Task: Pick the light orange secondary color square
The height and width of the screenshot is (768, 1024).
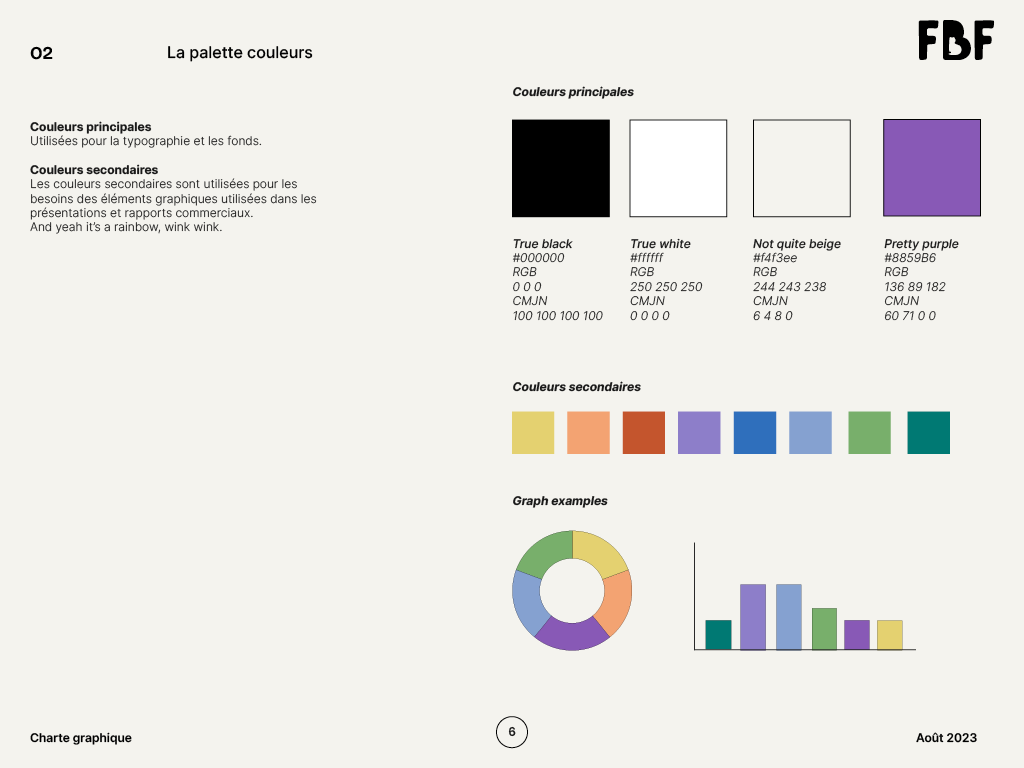Action: click(x=588, y=432)
